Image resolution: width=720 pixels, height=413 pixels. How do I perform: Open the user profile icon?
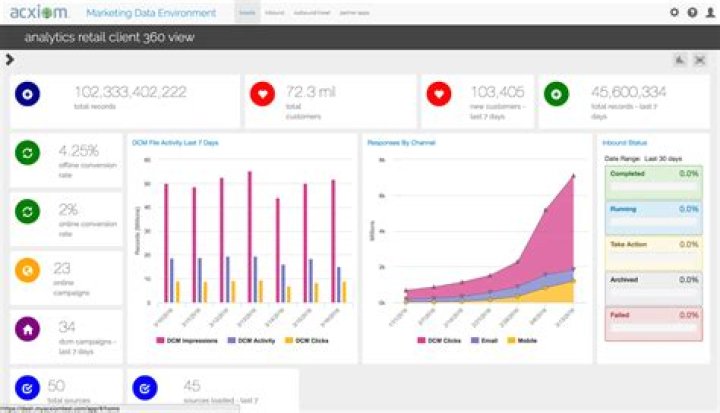[708, 13]
